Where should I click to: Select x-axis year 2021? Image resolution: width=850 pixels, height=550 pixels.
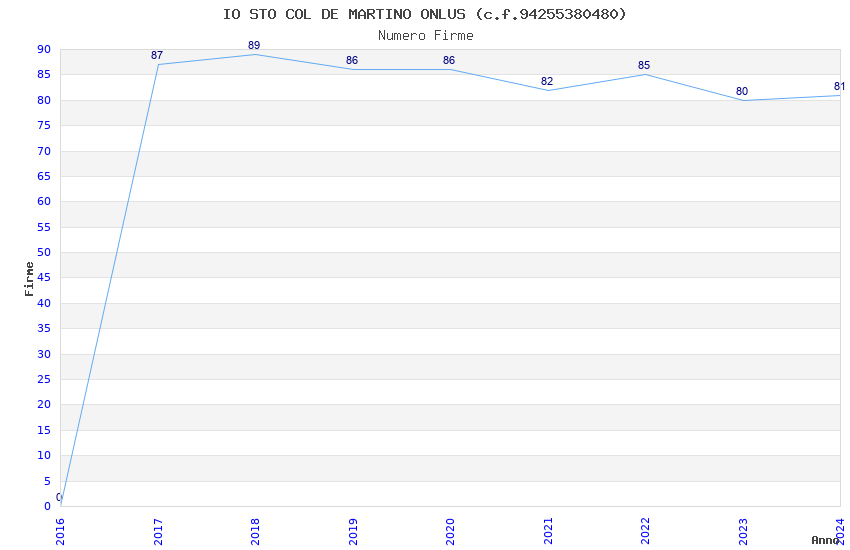(548, 532)
